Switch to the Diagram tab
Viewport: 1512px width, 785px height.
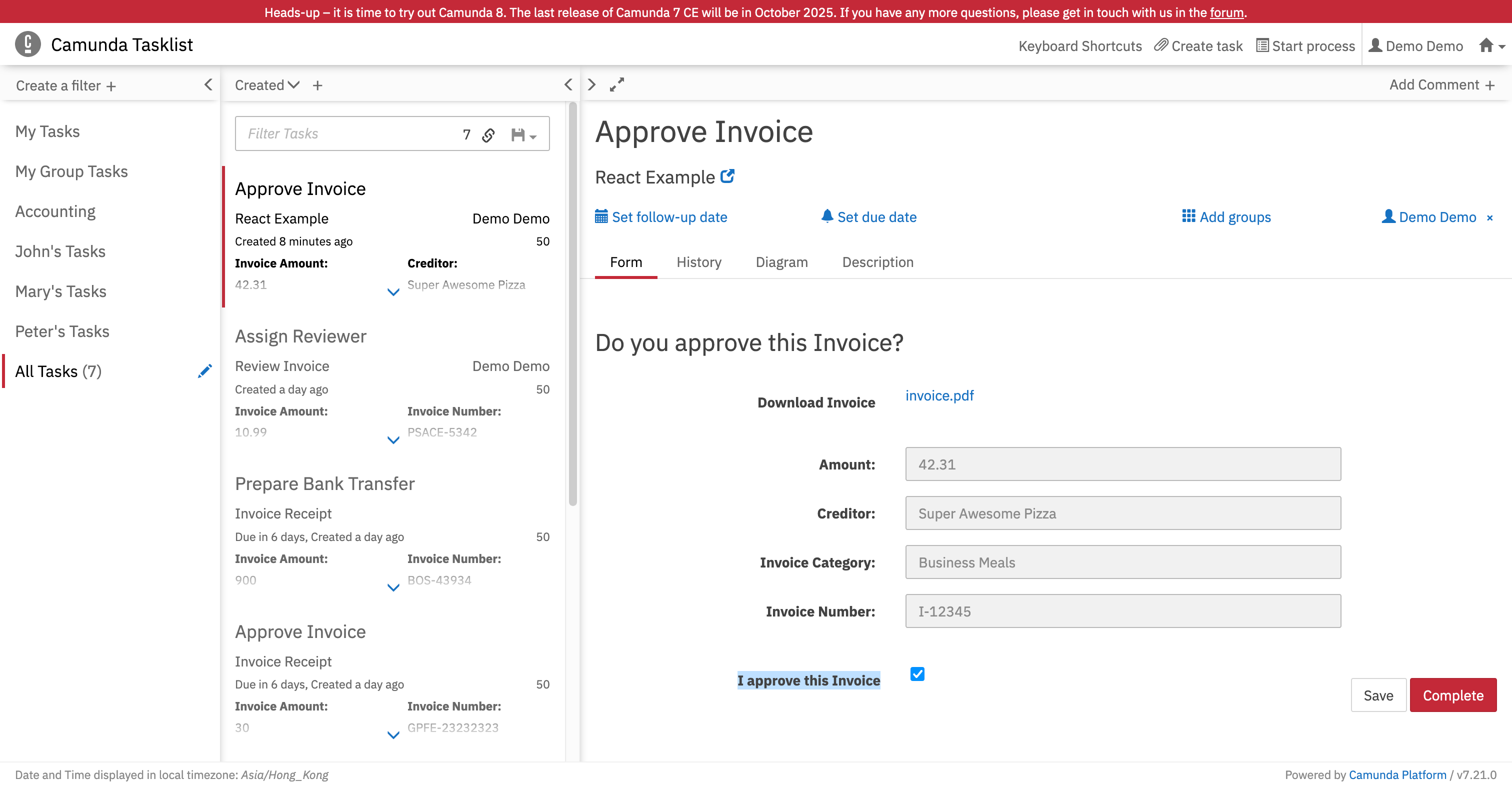(x=781, y=262)
